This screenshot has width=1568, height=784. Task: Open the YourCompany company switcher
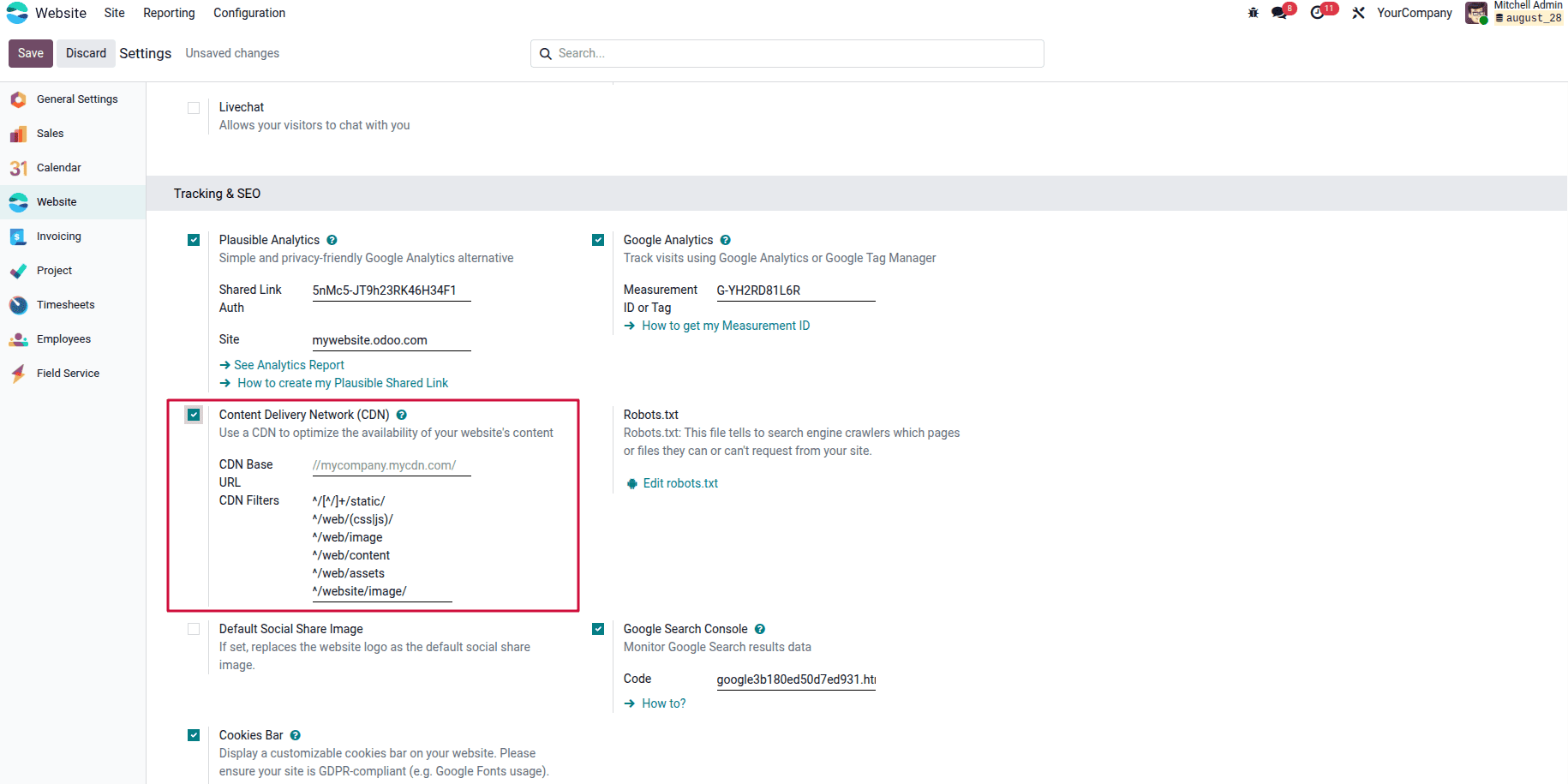[x=1415, y=13]
